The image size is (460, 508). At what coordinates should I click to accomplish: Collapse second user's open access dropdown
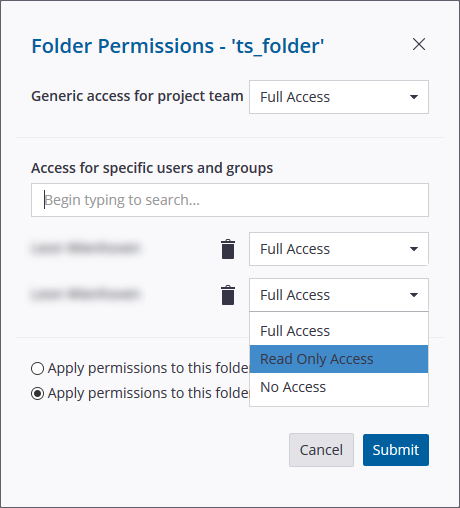(339, 295)
